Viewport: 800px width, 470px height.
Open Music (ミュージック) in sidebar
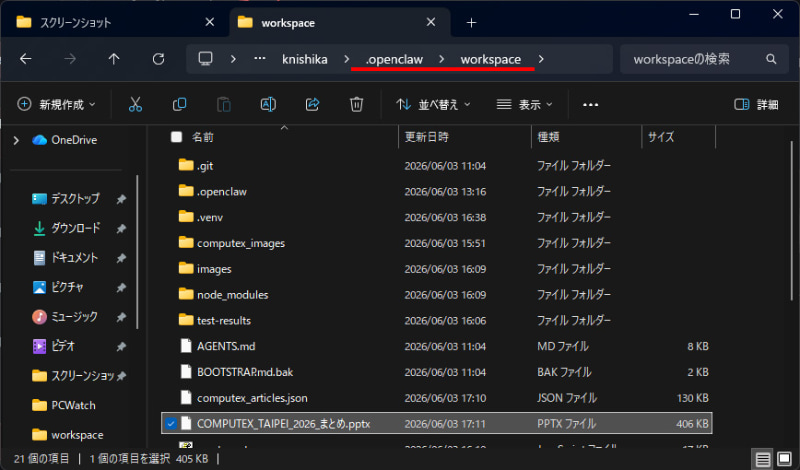click(x=65, y=317)
